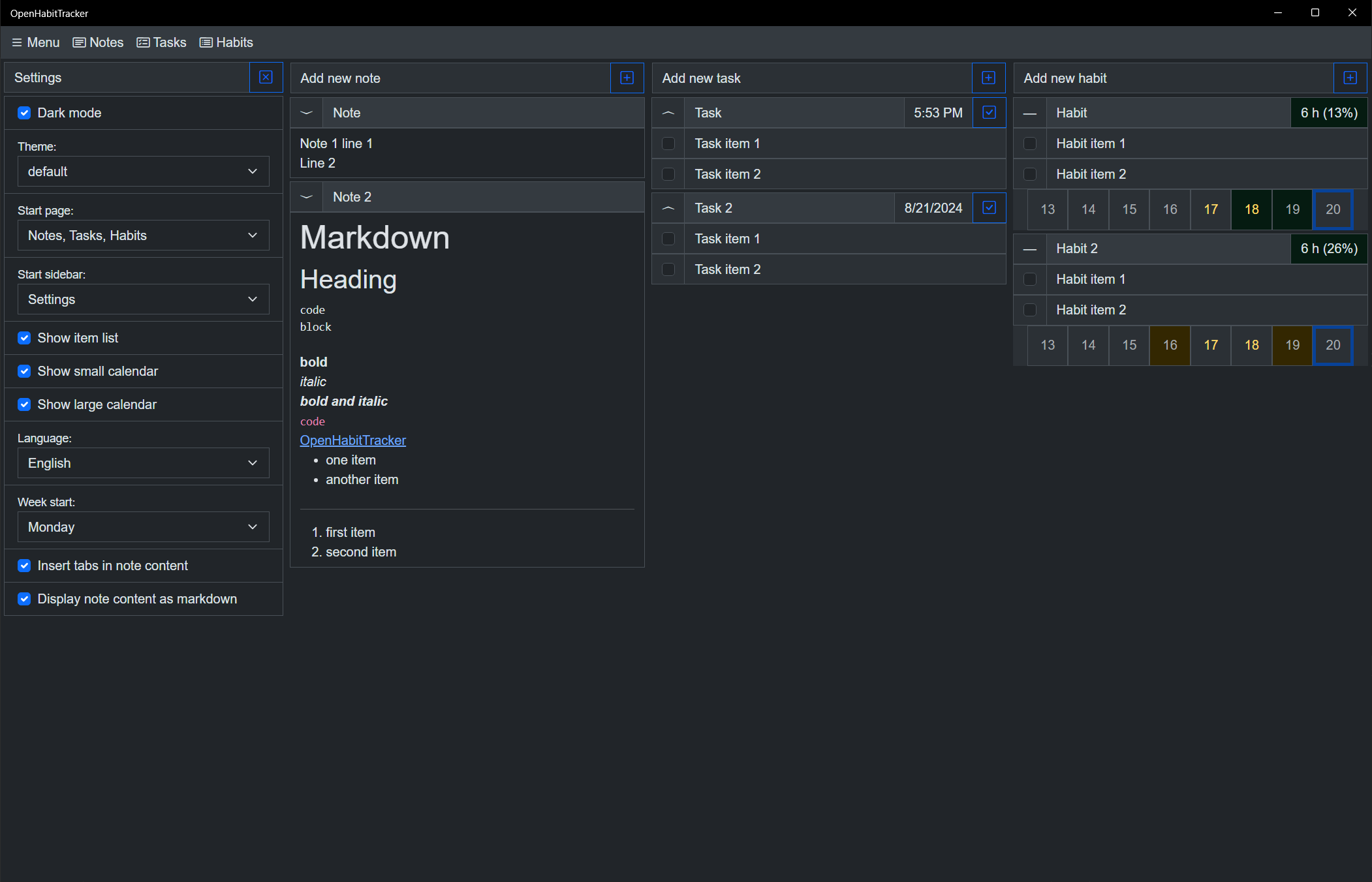Click the plus icon next to Add new task
Screen dimensions: 1372x882
[x=988, y=78]
